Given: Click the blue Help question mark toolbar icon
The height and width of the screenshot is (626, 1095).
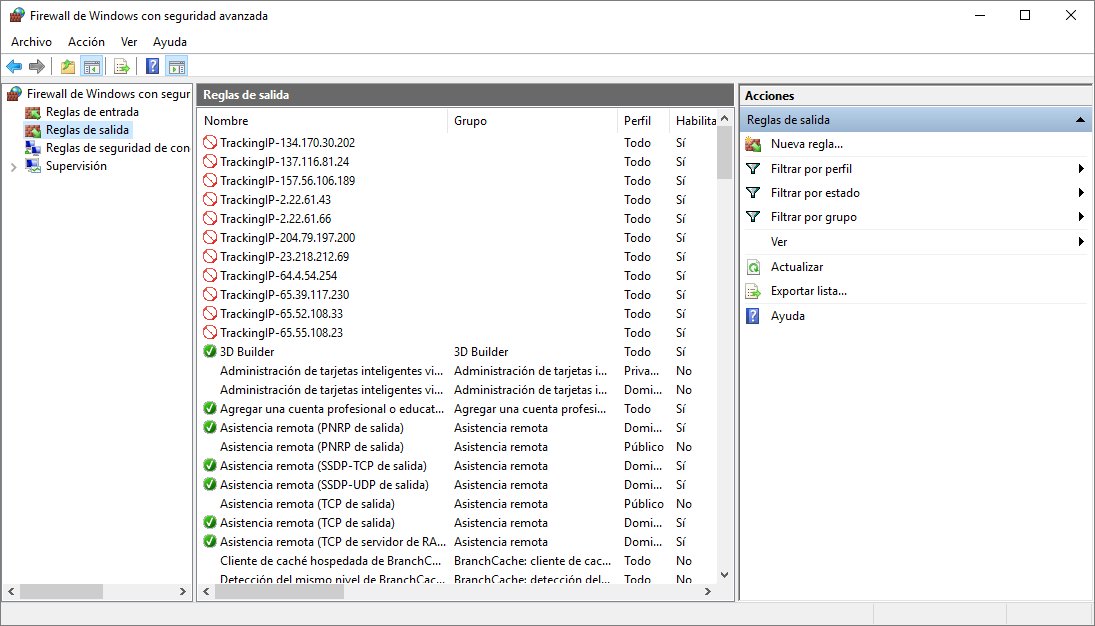Looking at the screenshot, I should click(x=152, y=67).
